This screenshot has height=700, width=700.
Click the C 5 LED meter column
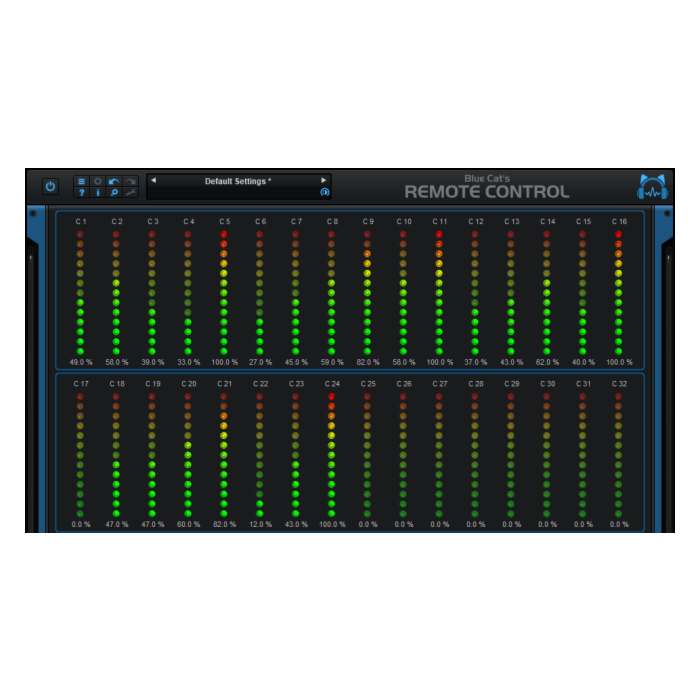pyautogui.click(x=224, y=293)
